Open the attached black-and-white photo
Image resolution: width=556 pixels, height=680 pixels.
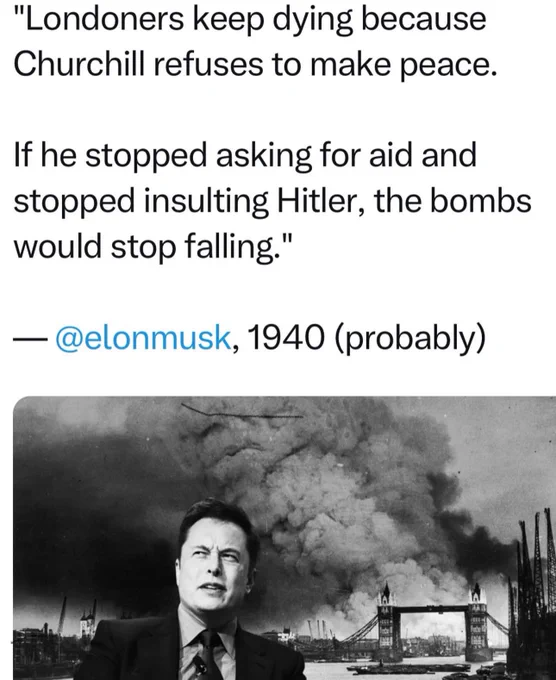[x=285, y=538]
